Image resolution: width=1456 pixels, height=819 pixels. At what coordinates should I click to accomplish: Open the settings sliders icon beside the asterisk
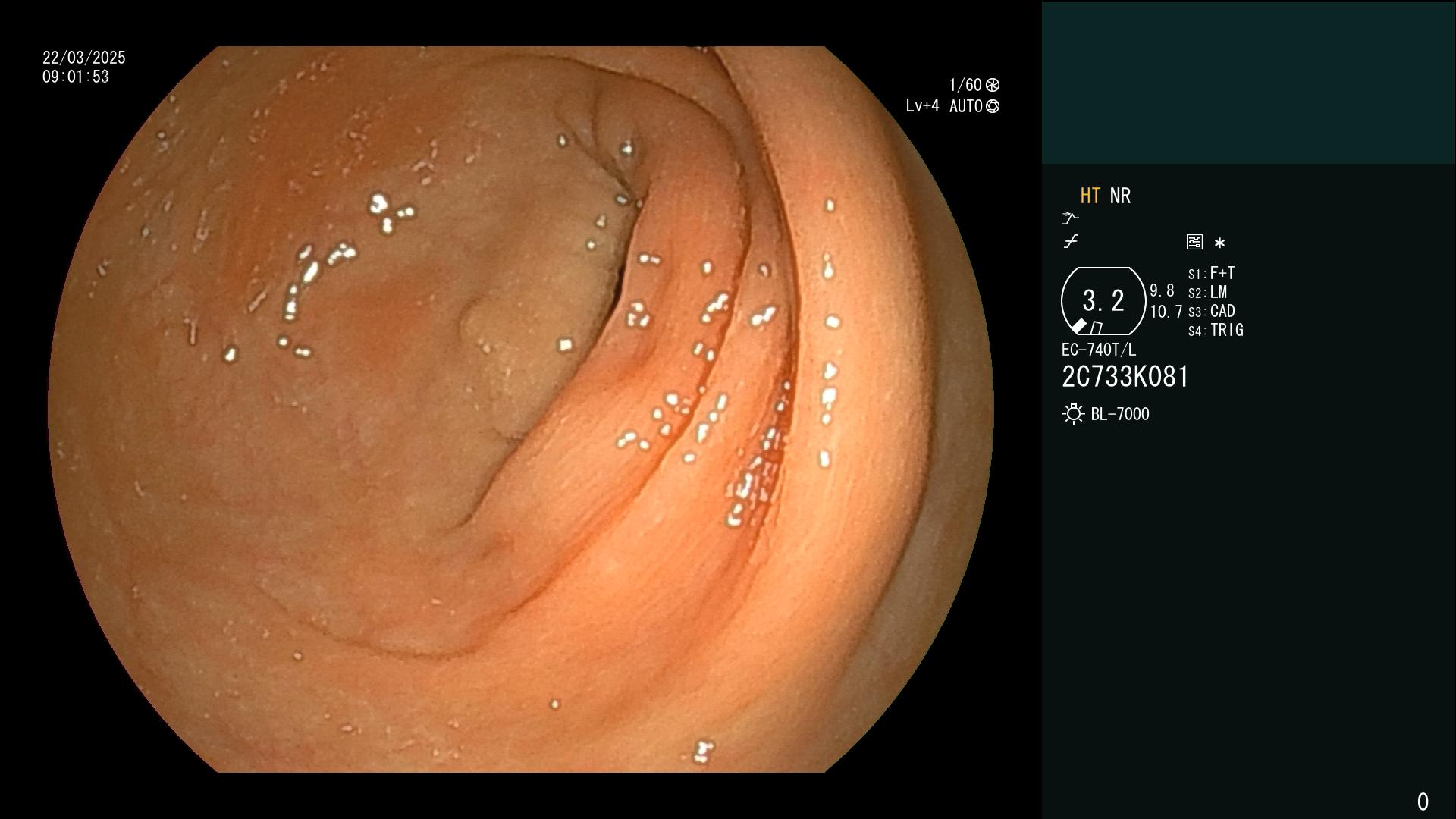pos(1194,242)
